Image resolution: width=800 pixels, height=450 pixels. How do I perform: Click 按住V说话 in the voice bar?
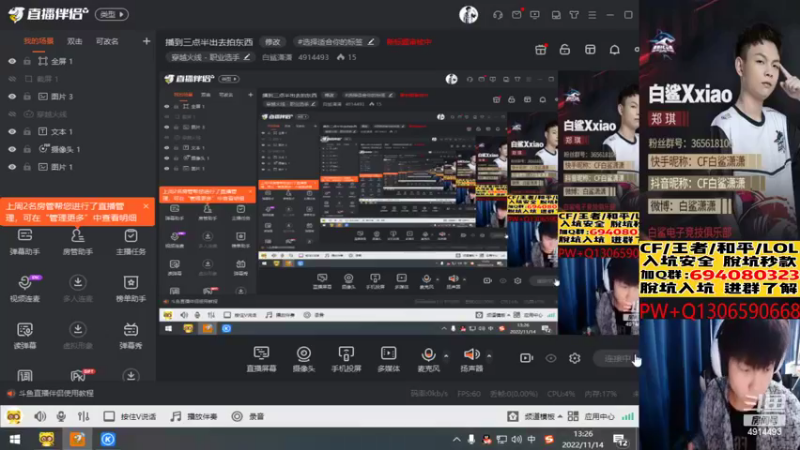(x=131, y=416)
